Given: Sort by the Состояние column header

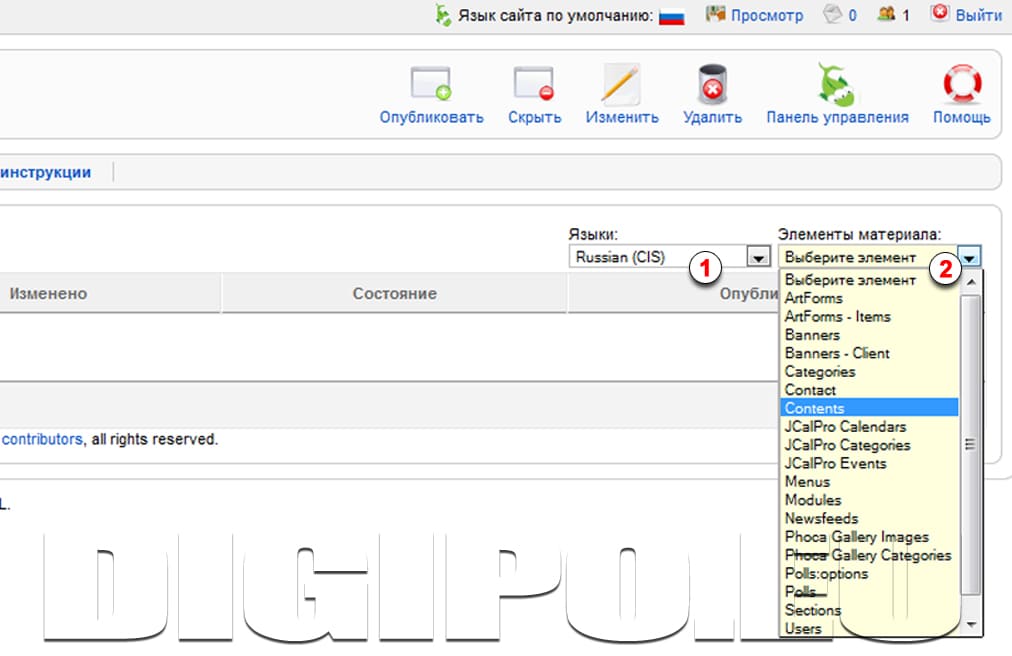Looking at the screenshot, I should (x=394, y=294).
